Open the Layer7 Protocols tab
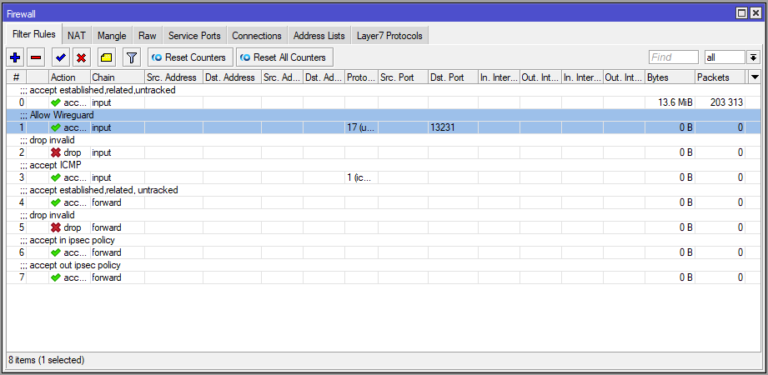 pos(389,36)
